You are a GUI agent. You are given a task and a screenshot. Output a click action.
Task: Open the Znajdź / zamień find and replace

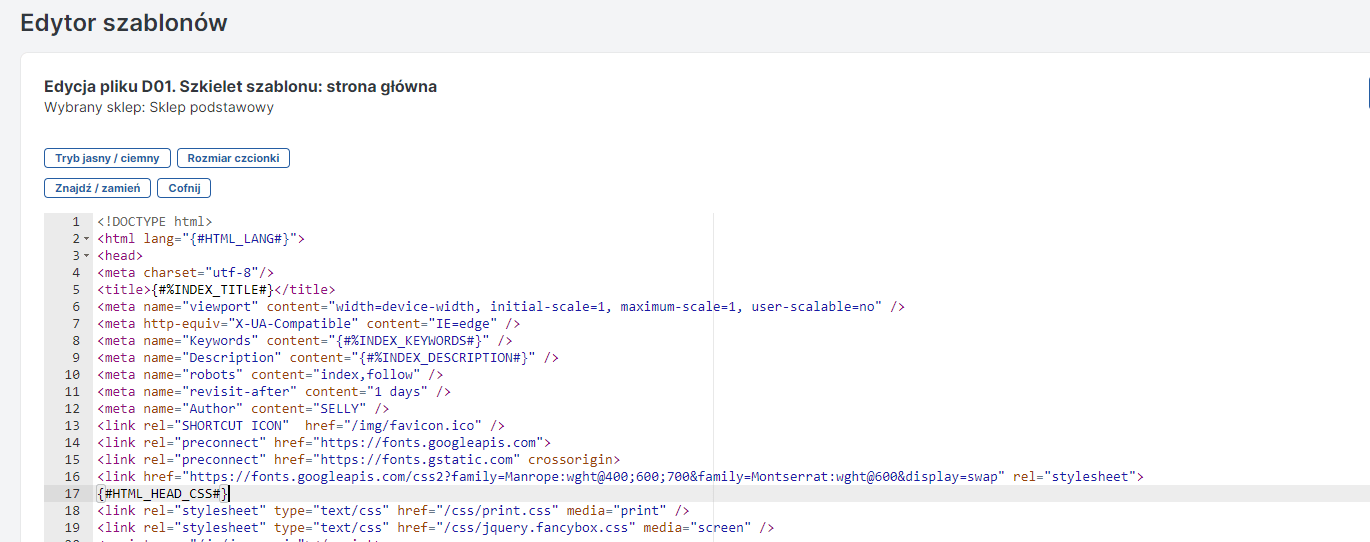97,188
